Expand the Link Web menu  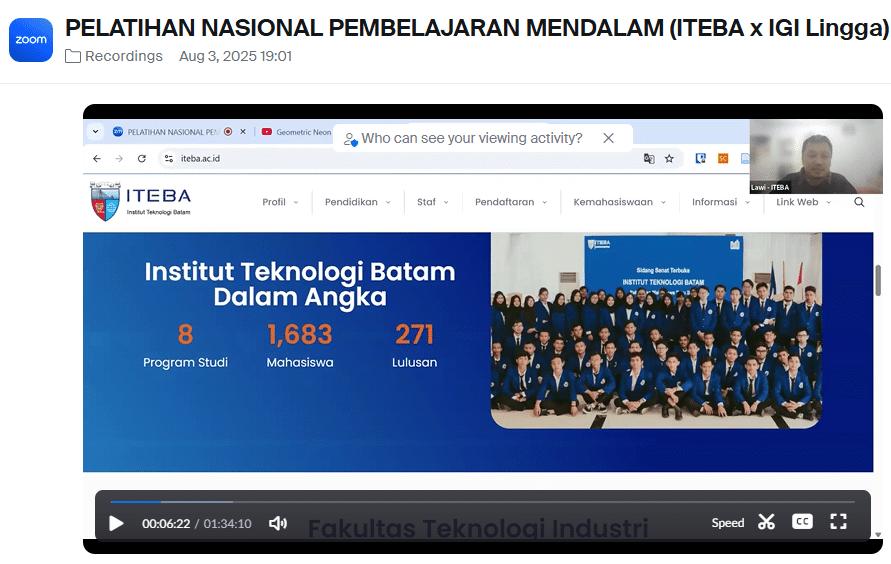(803, 202)
